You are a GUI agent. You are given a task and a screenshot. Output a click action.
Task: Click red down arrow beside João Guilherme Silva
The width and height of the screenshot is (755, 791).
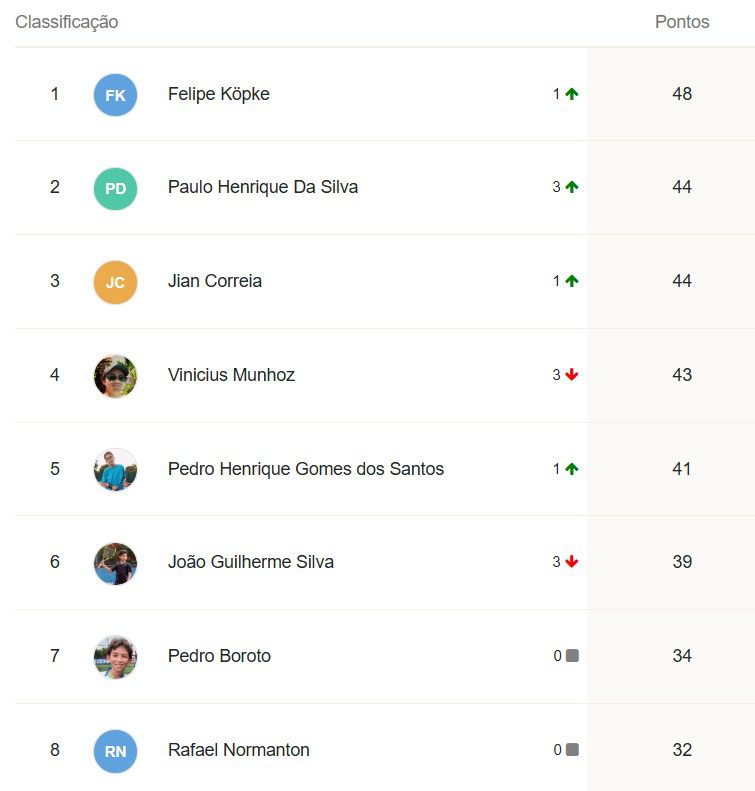coord(571,561)
